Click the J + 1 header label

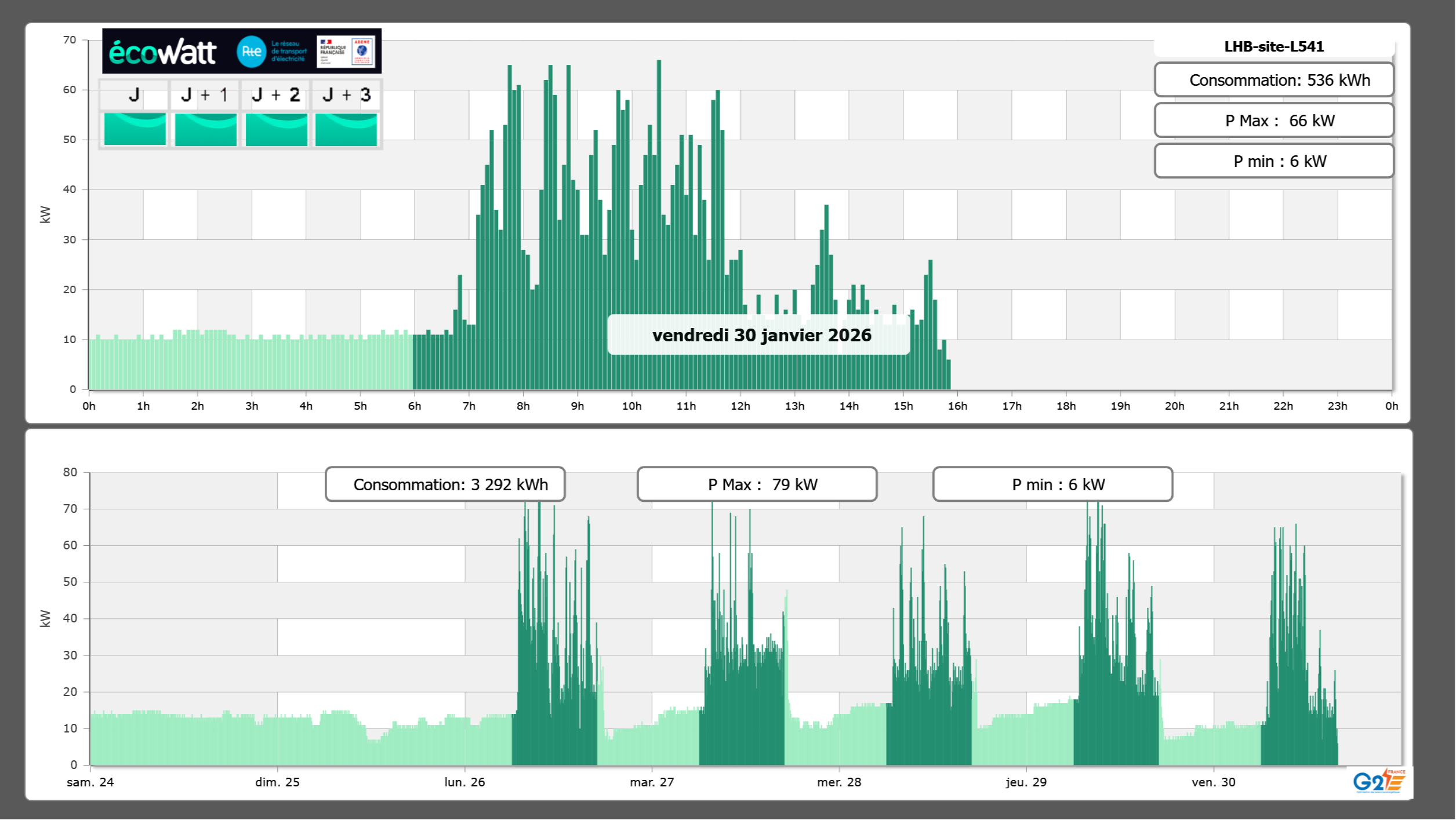(205, 95)
